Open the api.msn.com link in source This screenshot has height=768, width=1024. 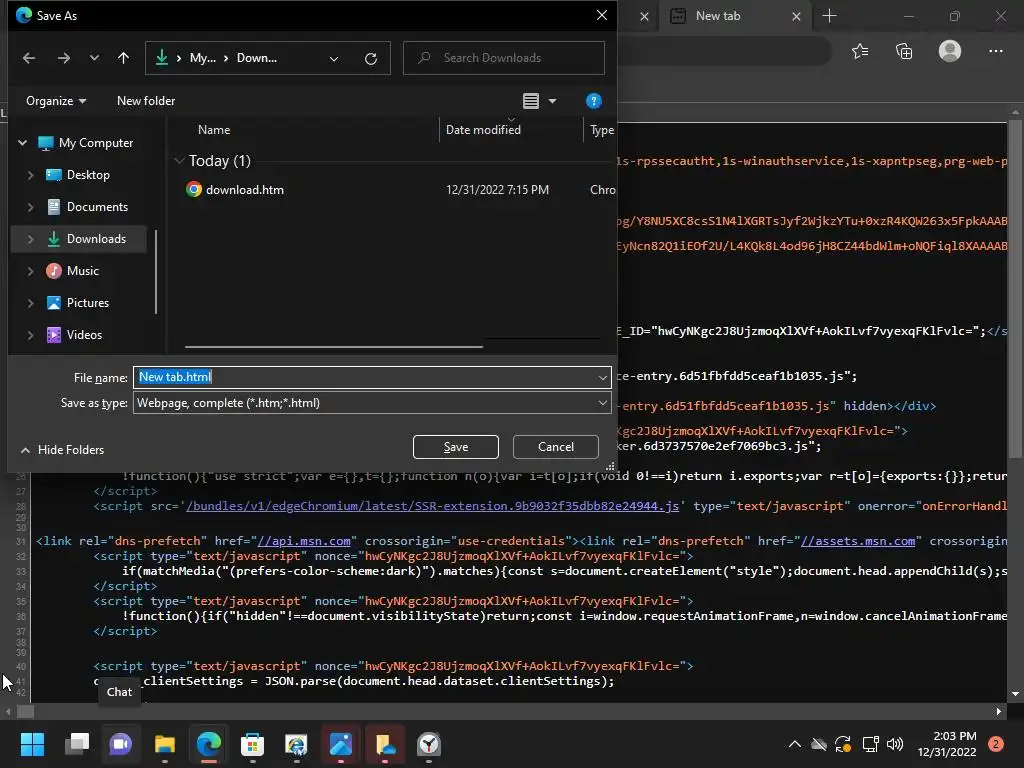pos(304,541)
